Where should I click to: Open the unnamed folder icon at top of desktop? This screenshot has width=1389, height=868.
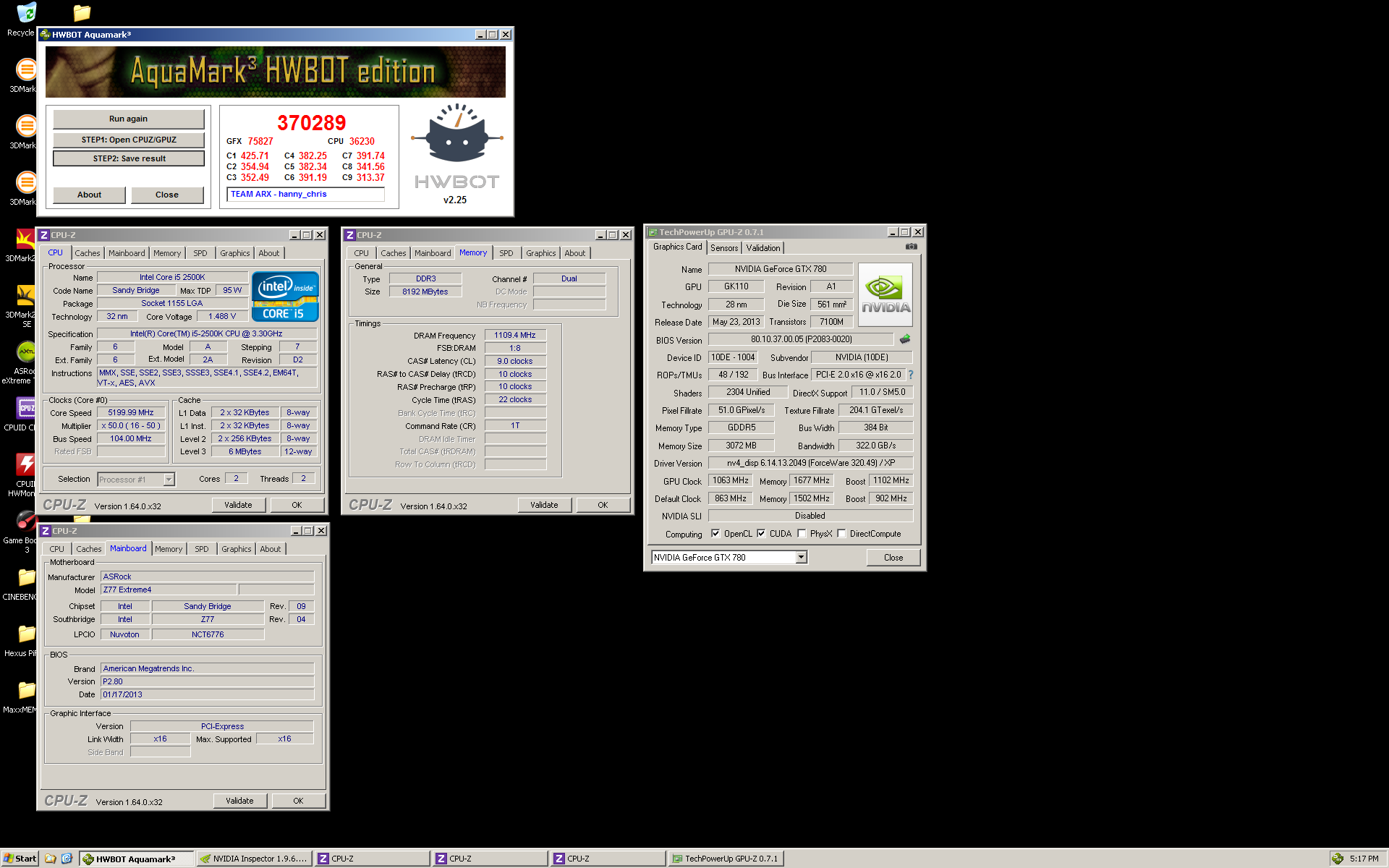point(82,13)
